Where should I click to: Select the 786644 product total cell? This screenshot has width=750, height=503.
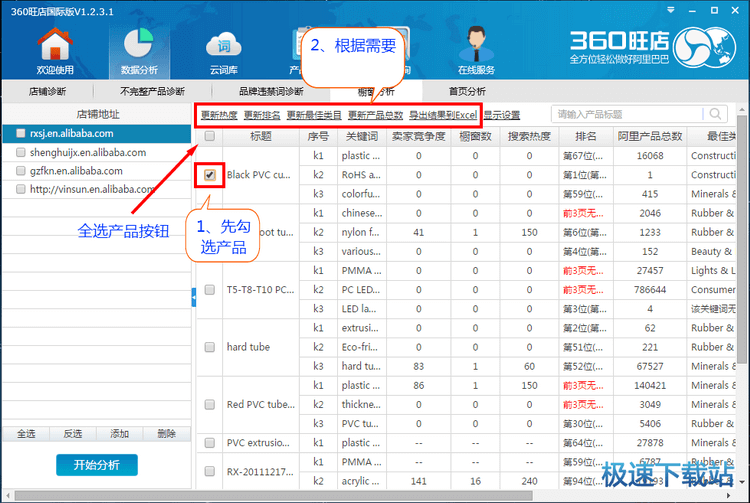(650, 290)
